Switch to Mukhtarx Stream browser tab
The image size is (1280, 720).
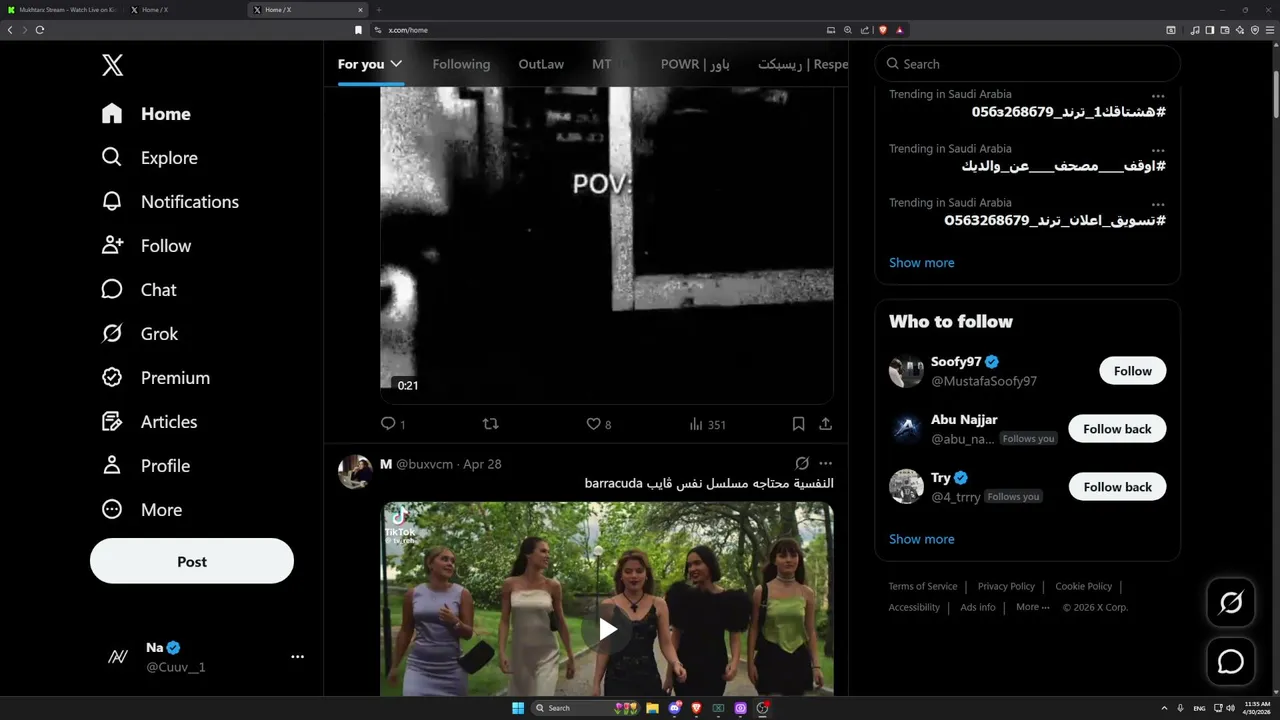pos(62,9)
